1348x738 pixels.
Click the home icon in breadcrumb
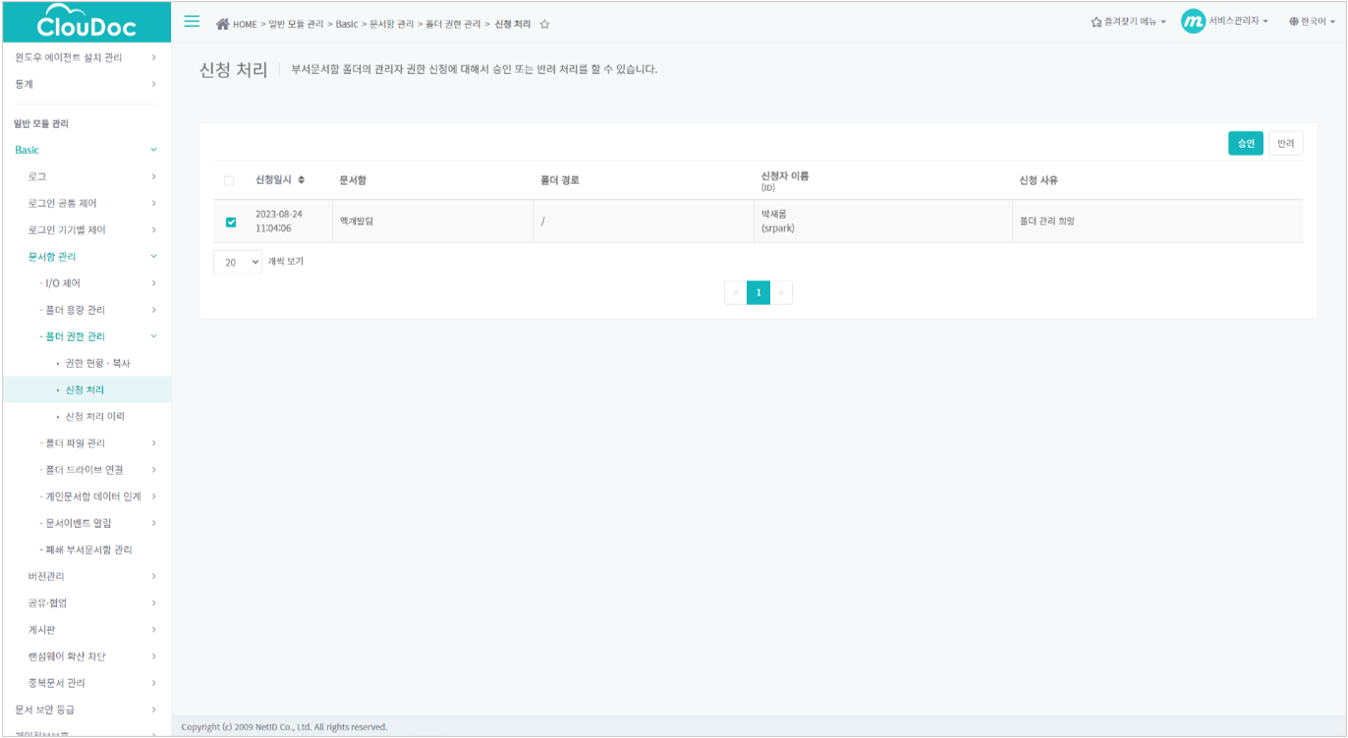coord(222,24)
